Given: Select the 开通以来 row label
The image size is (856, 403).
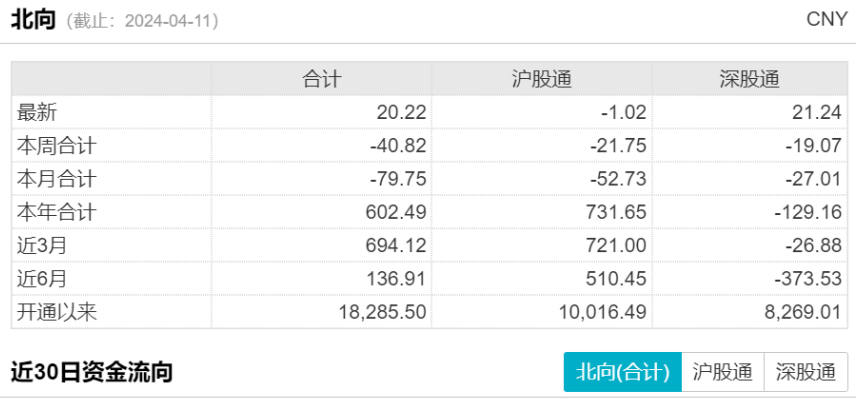Looking at the screenshot, I should [56, 312].
